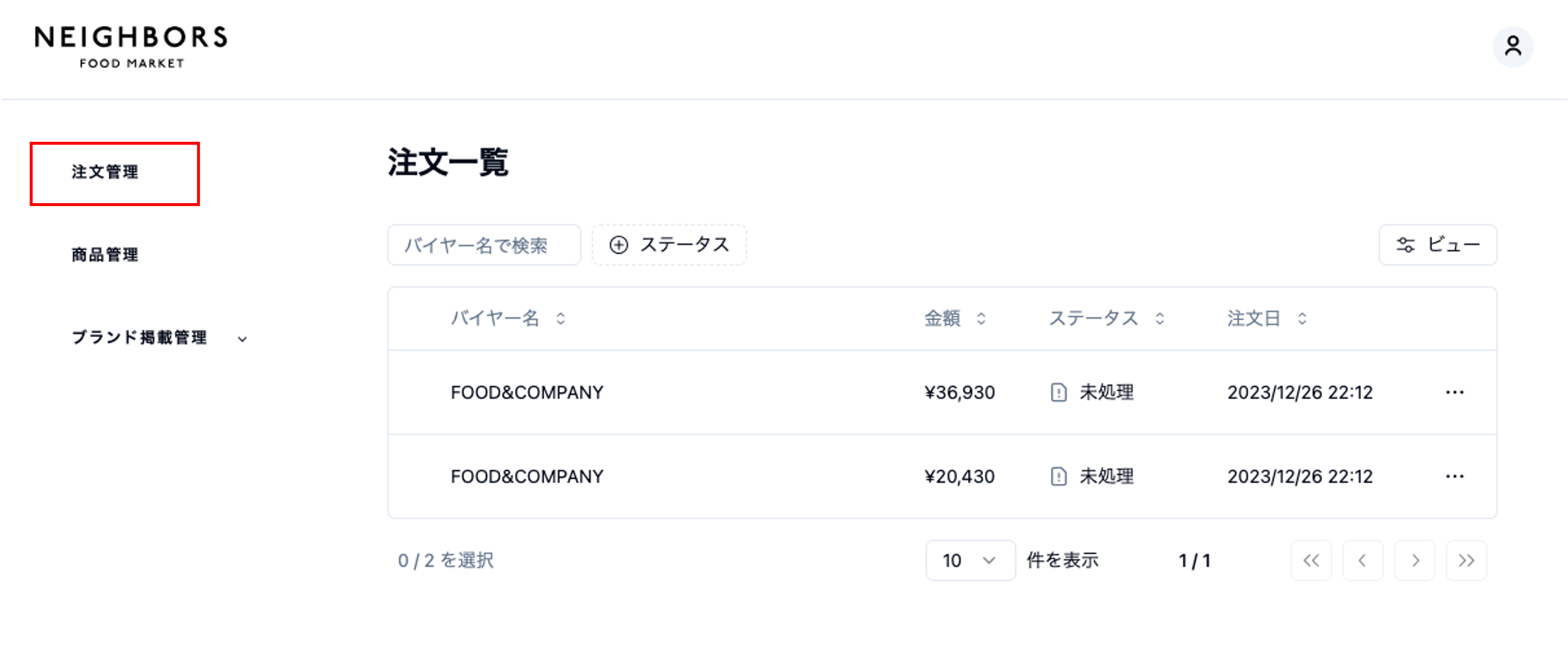Screen dimensions: 1568x663
Task: Go to the first page with the double-left arrow
Action: pos(1311,560)
